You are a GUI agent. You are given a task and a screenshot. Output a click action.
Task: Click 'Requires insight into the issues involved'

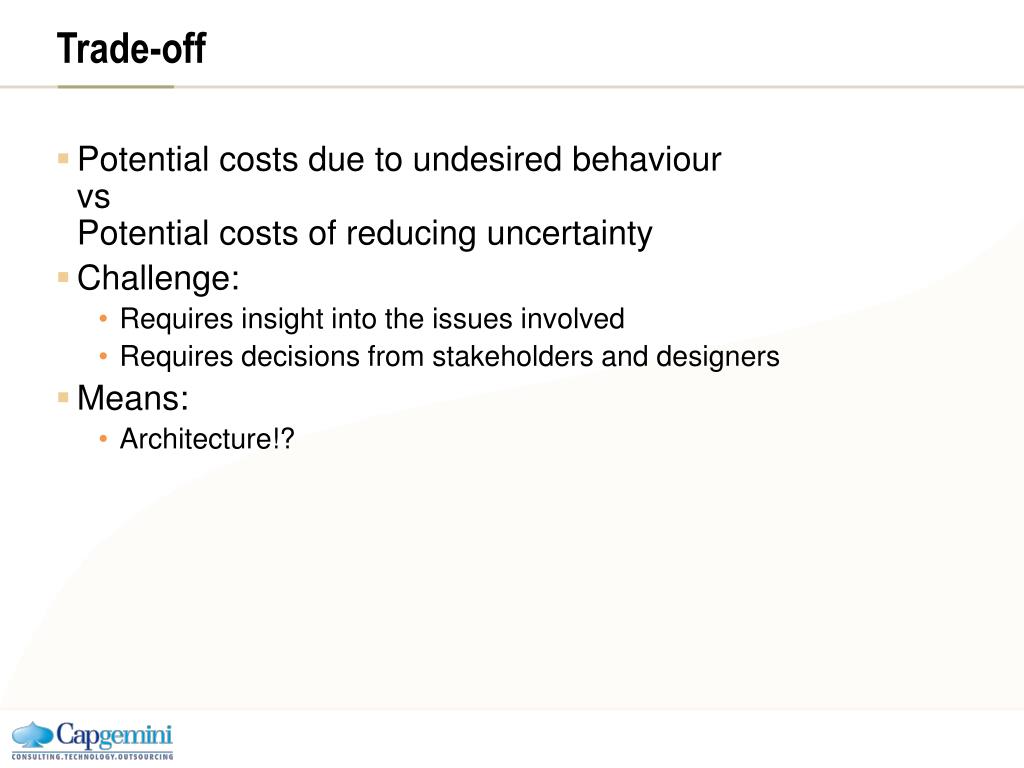click(x=372, y=319)
